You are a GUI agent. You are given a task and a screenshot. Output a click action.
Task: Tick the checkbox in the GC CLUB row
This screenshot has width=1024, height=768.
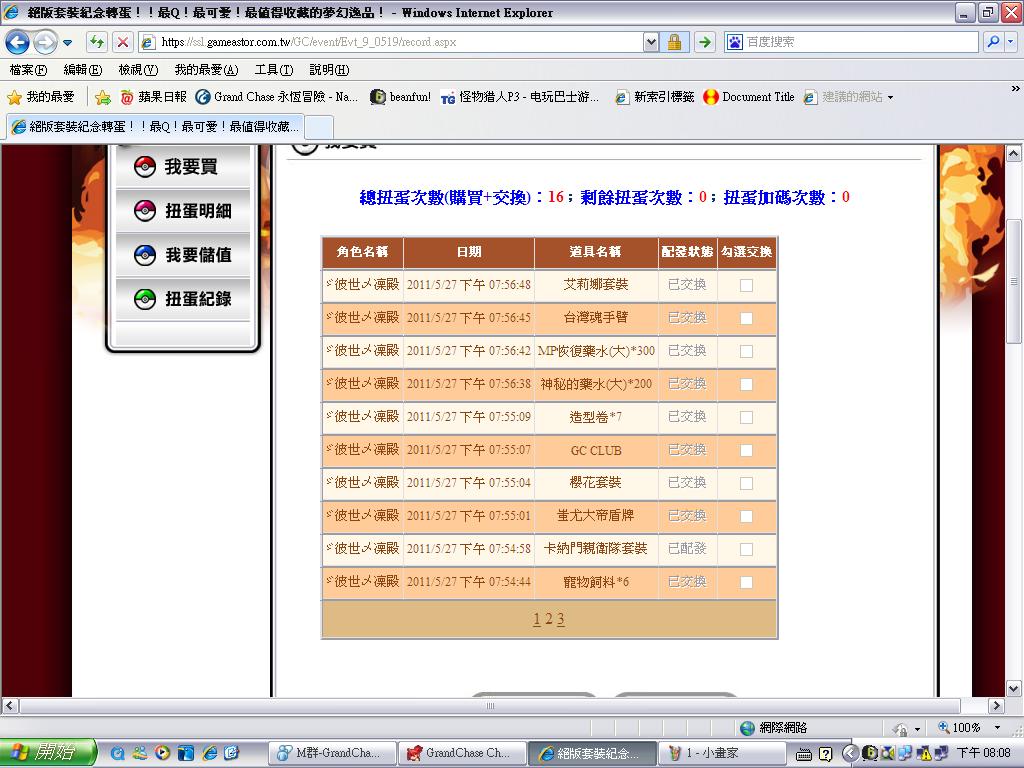click(746, 451)
